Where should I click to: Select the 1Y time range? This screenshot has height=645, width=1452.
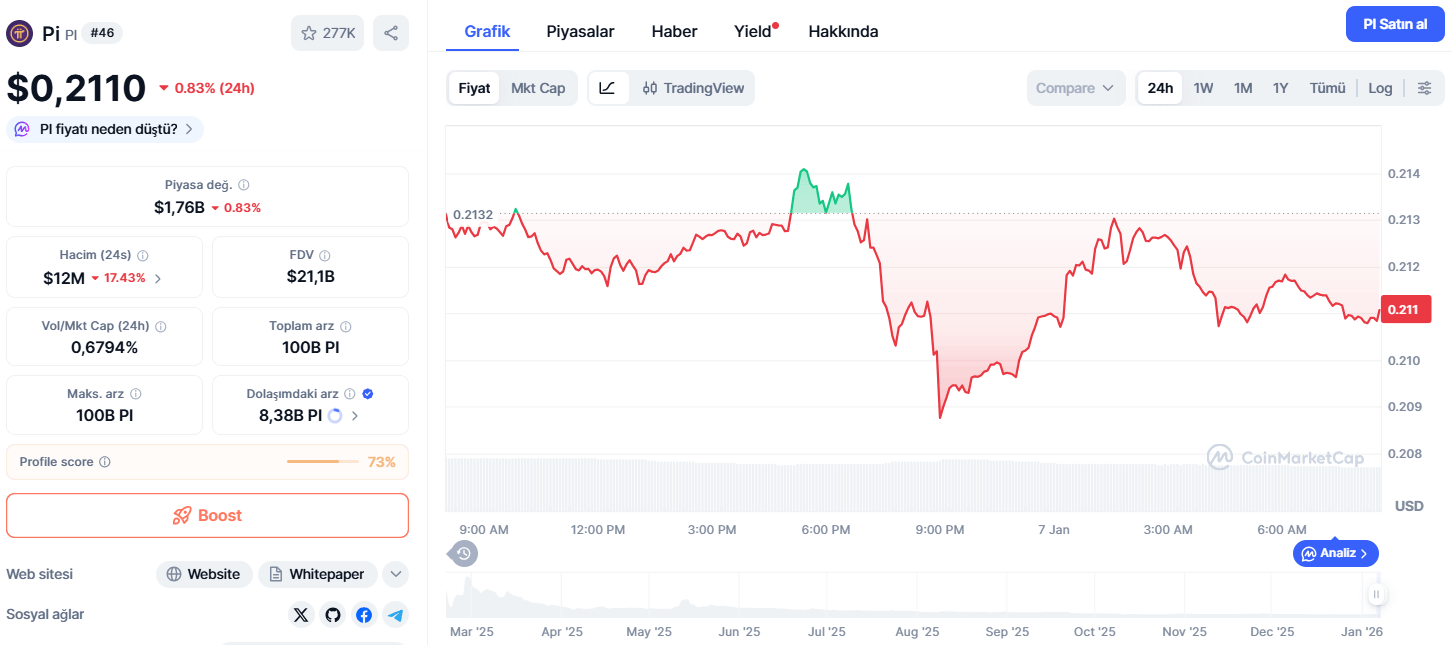click(1280, 88)
